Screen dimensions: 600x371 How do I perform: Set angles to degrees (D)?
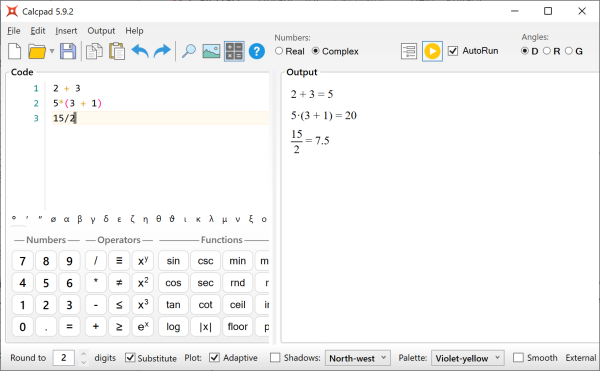click(x=525, y=51)
